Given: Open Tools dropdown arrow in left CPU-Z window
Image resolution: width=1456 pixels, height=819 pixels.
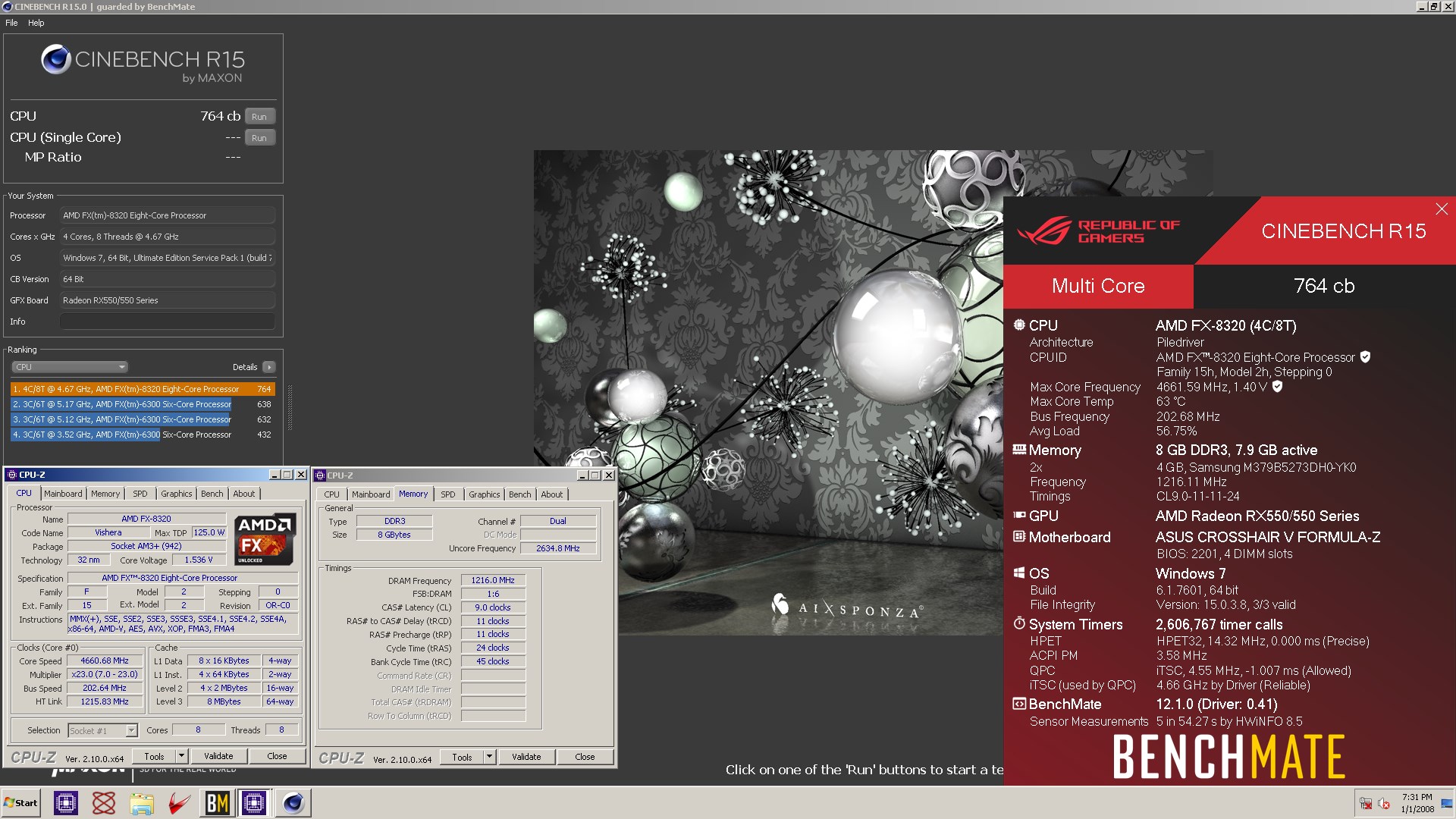Looking at the screenshot, I should pyautogui.click(x=182, y=756).
